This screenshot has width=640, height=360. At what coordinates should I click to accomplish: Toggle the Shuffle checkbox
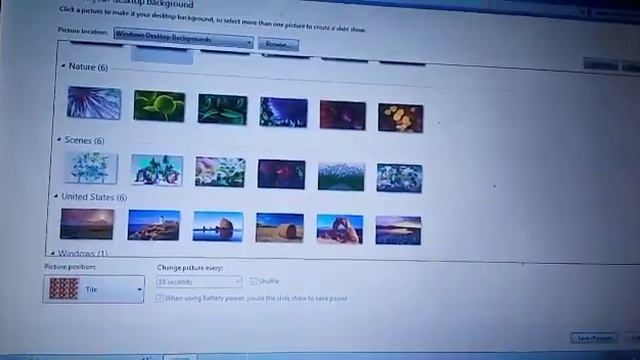[253, 281]
